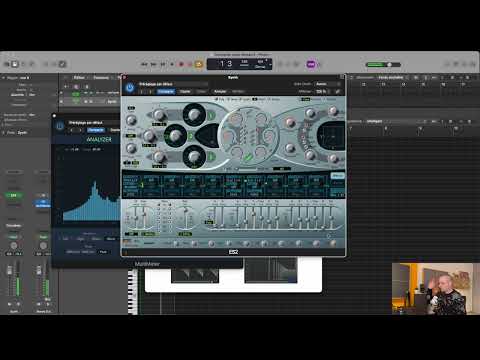Open the Editors button in the control bar
Image resolution: width=480 pixels, height=360 pixels.
pyautogui.click(x=62, y=64)
